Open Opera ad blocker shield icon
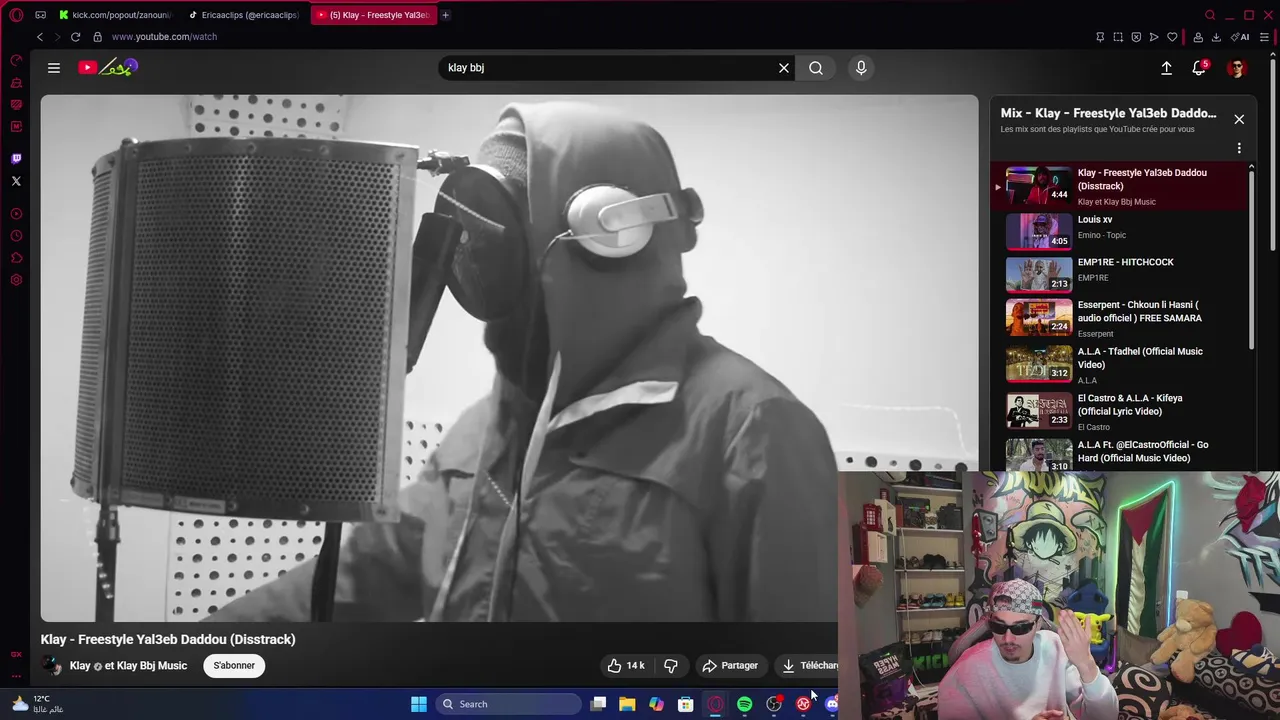 (1136, 37)
